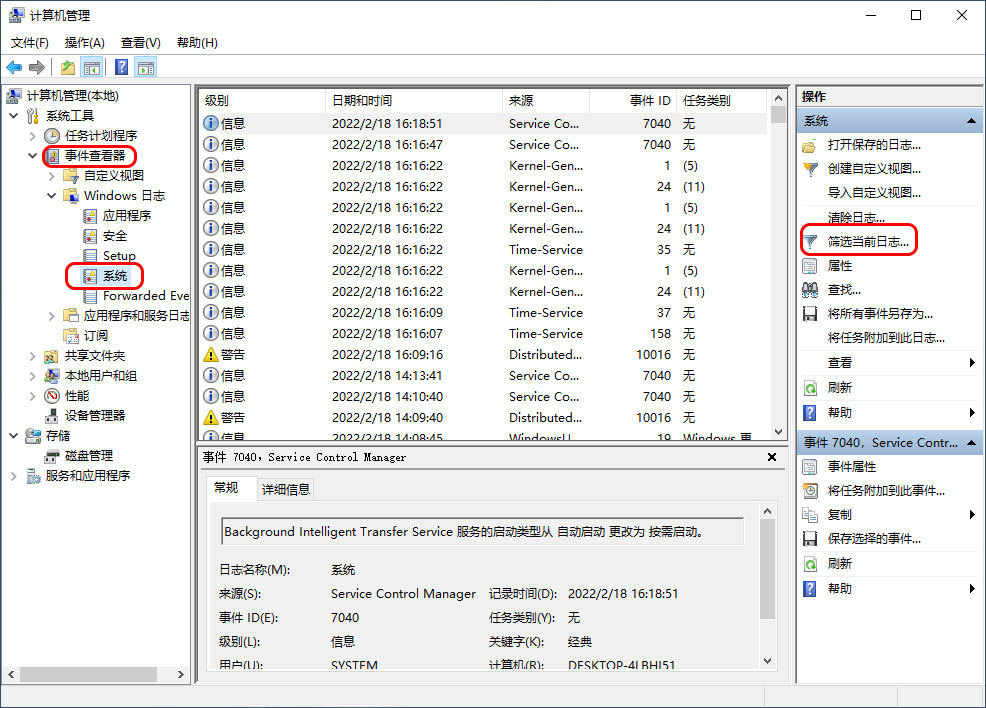Viewport: 986px width, 708px height.
Task: Collapse the 系统工具 tree node
Action: coord(14,116)
